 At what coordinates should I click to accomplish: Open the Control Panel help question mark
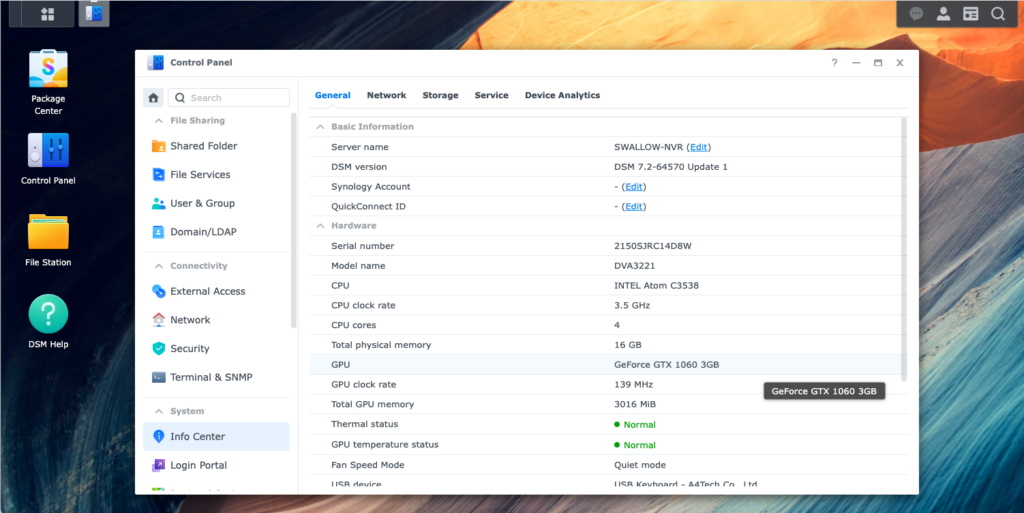click(x=834, y=63)
